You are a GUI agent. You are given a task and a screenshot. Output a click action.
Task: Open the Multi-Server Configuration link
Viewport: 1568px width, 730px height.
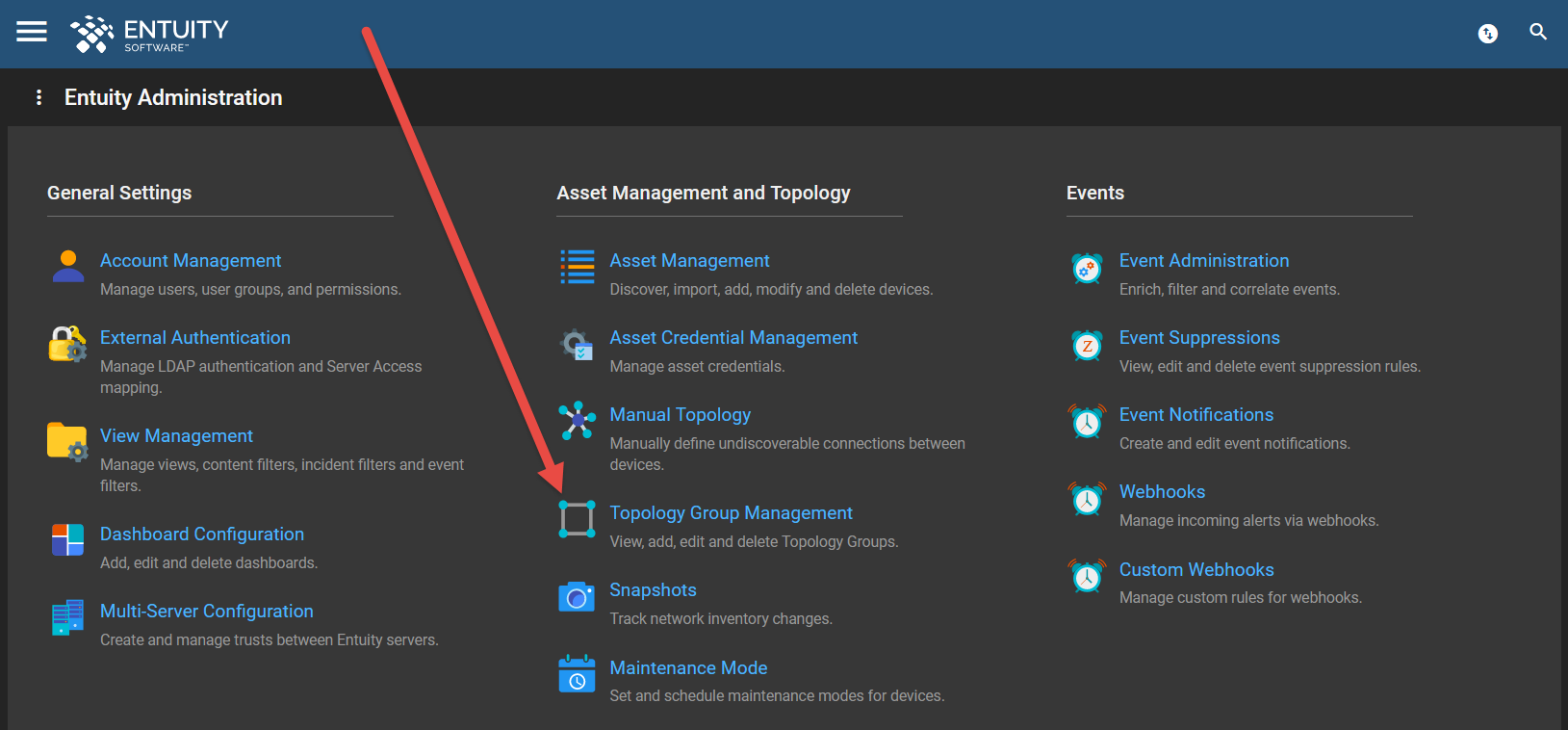click(207, 612)
